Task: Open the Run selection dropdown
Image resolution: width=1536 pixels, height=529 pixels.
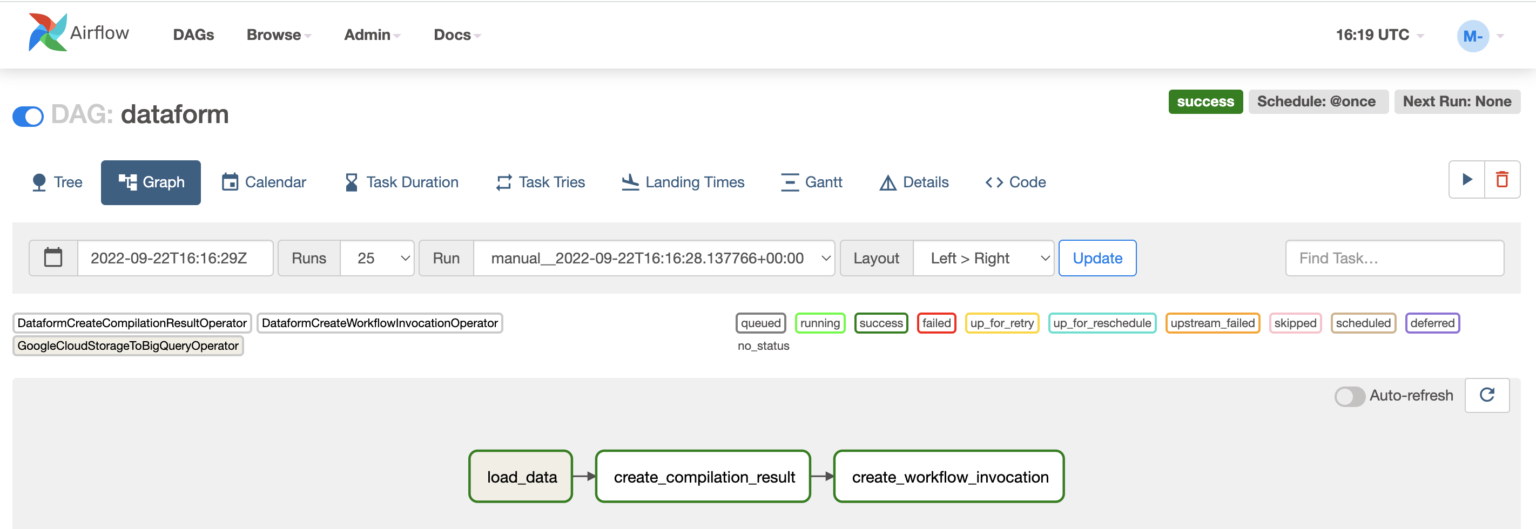Action: [x=654, y=258]
